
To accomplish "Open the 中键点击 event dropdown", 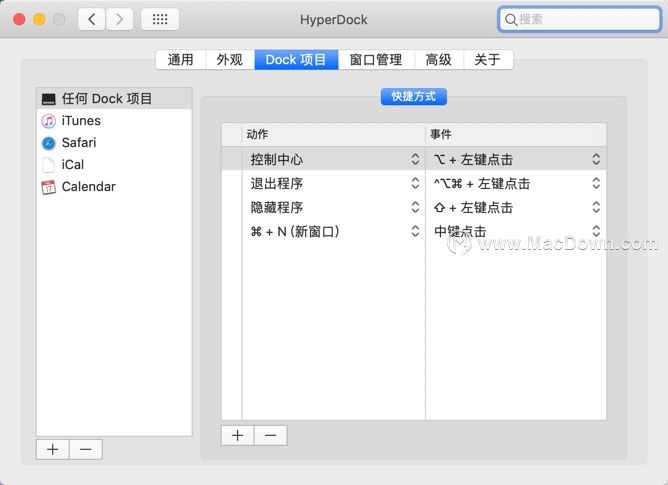I will 596,231.
